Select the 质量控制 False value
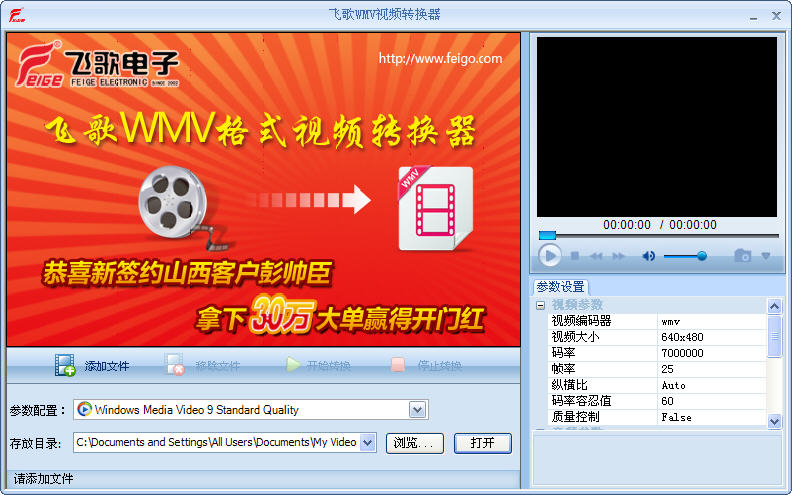Viewport: 792px width, 495px height. (712, 417)
